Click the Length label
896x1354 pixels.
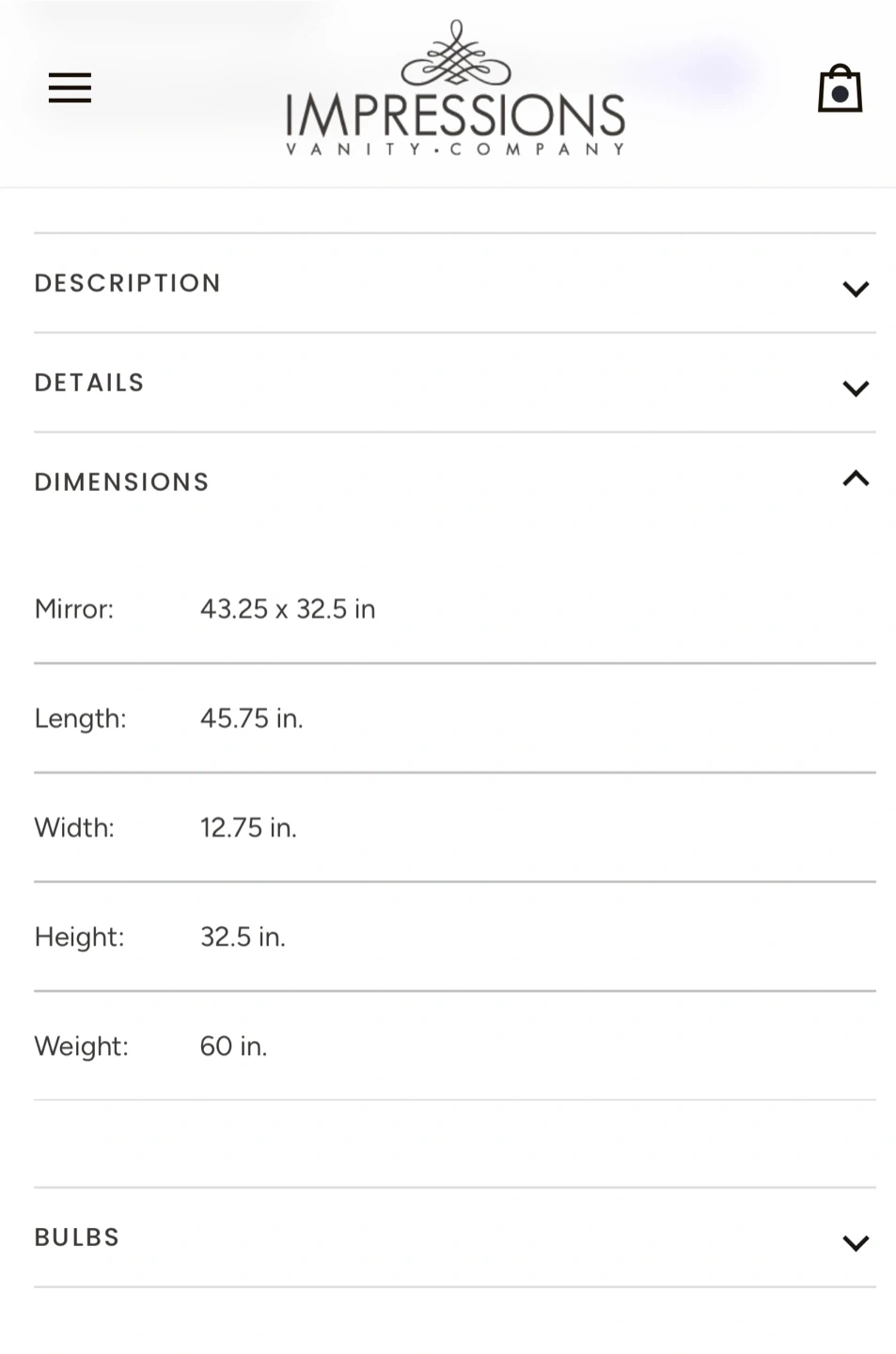[80, 718]
